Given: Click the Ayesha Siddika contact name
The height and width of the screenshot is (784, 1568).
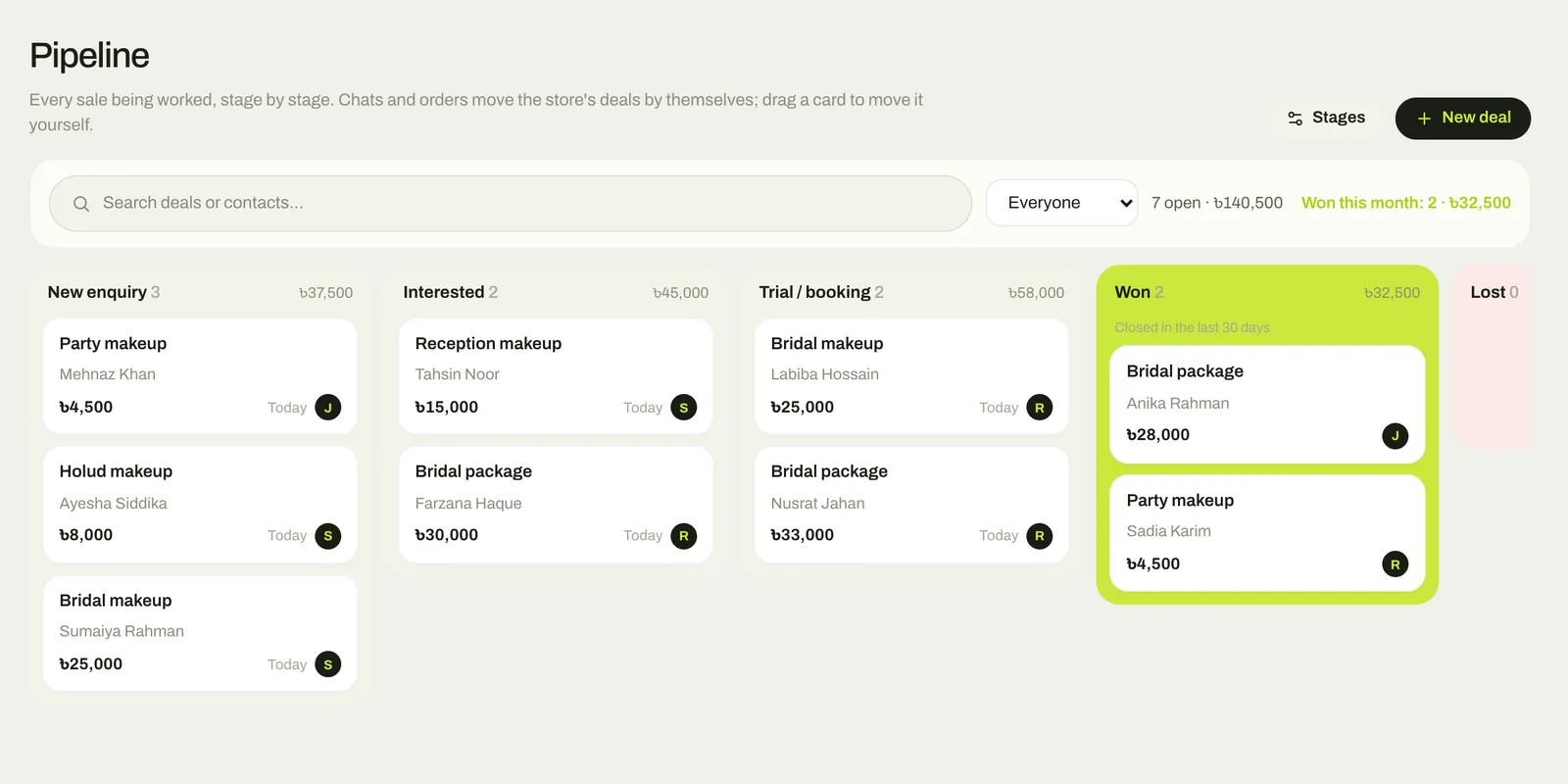Looking at the screenshot, I should [113, 503].
